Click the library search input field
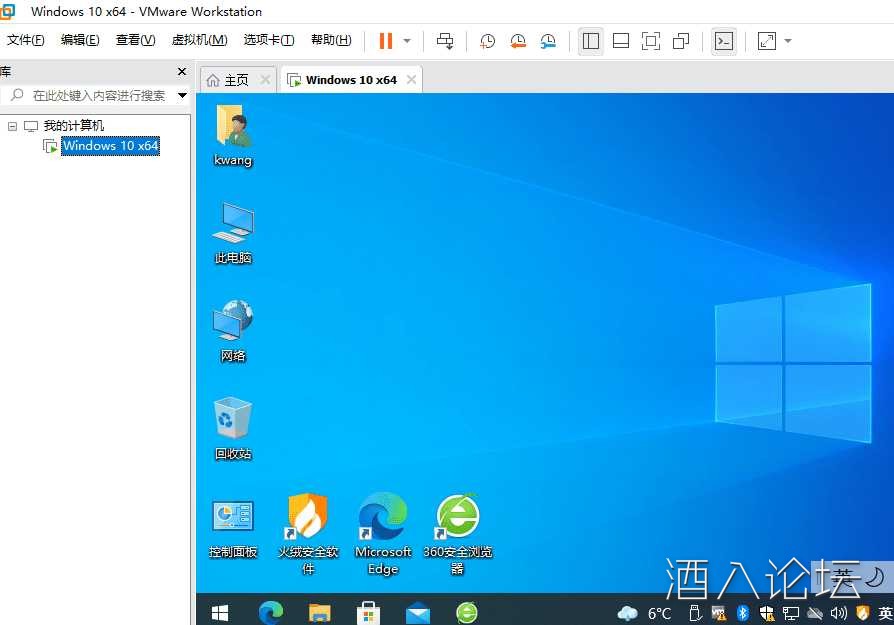Screen dimensions: 894x625 coord(100,95)
